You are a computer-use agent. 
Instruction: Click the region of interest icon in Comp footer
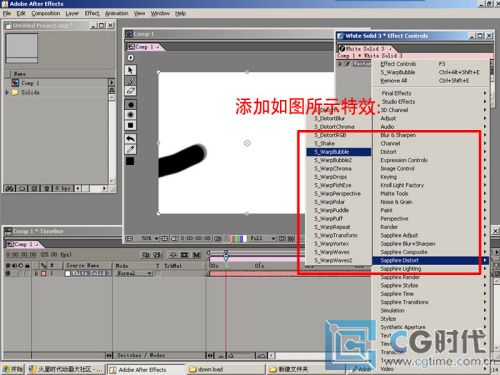pyautogui.click(x=282, y=238)
